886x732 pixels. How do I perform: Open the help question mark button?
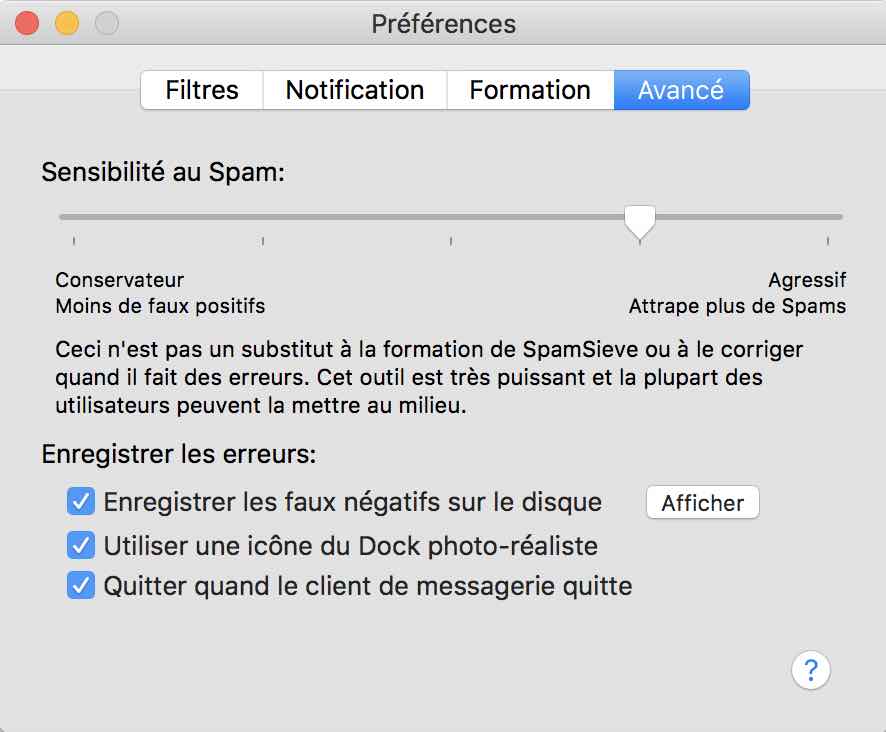tap(811, 670)
